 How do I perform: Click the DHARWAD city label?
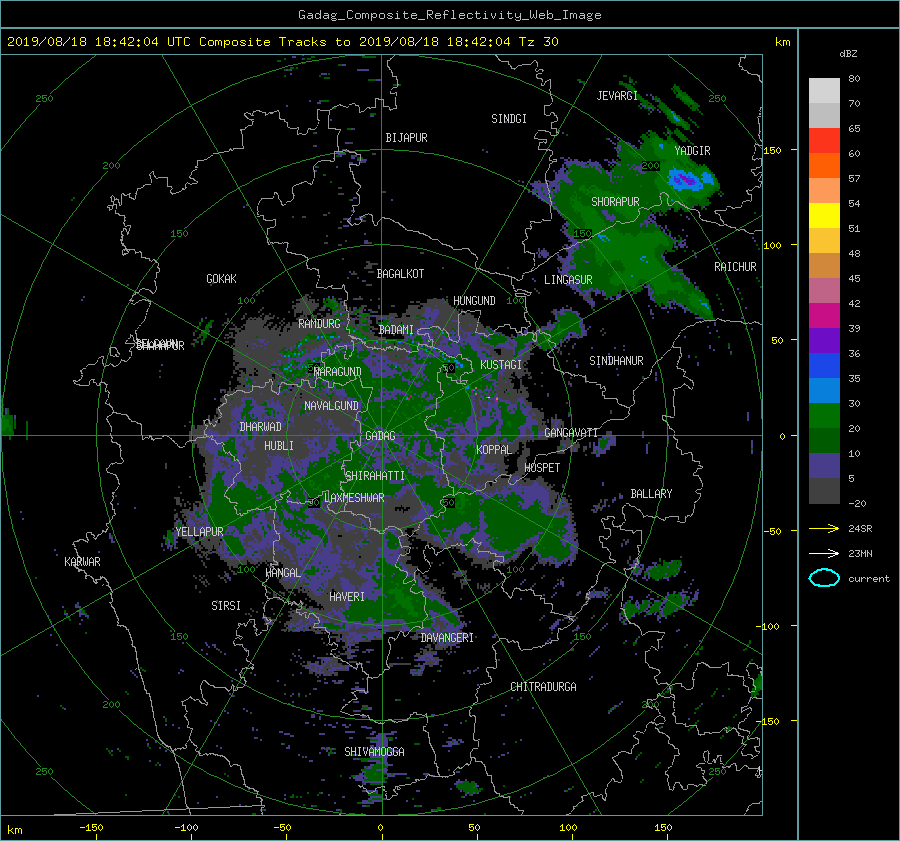pos(261,427)
